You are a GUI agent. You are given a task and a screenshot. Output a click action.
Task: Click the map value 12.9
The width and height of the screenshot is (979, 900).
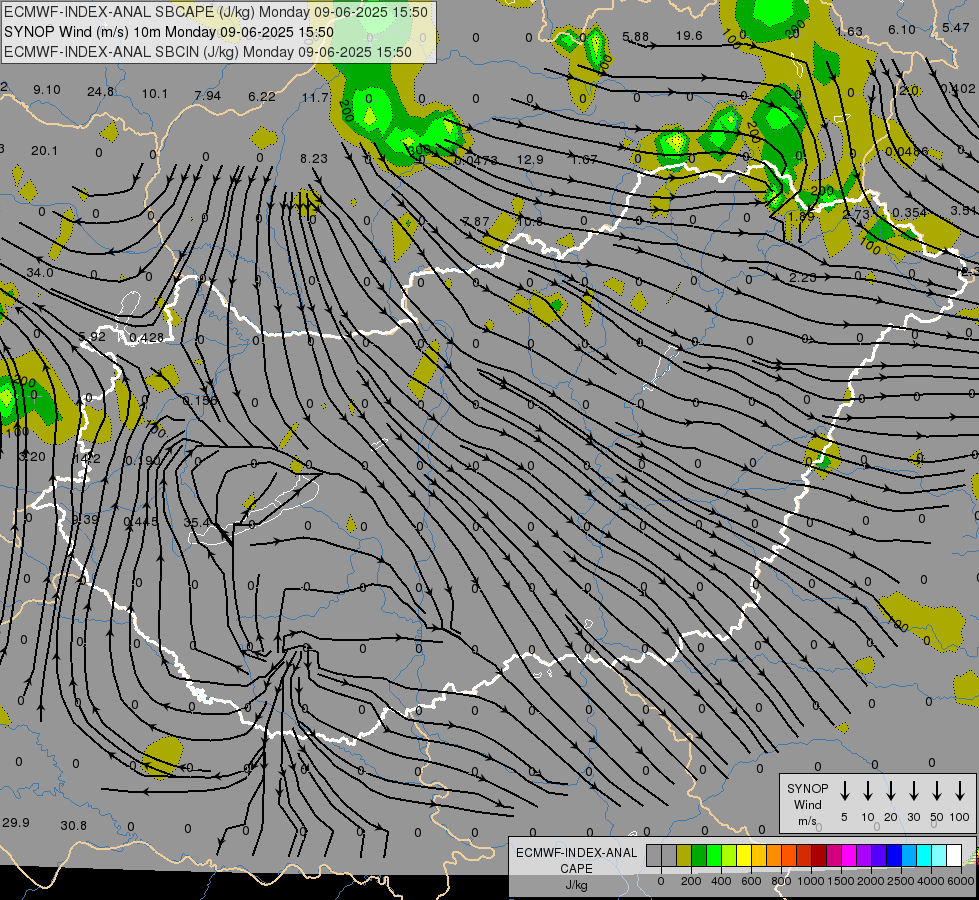pos(530,159)
